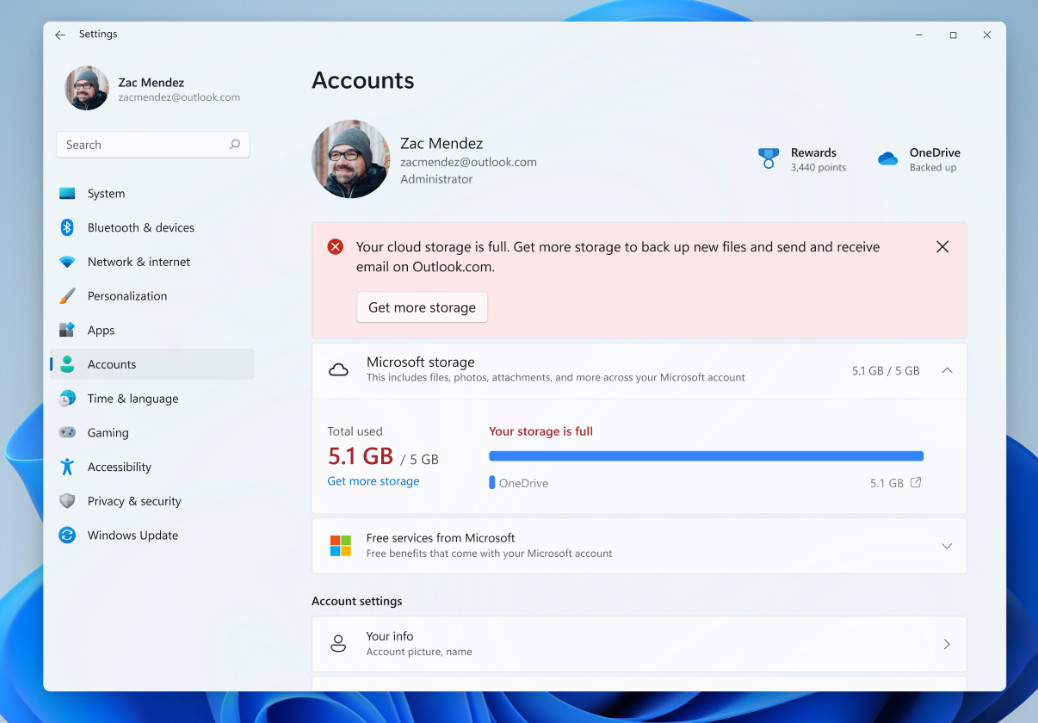
Task: Go to System settings
Action: [106, 194]
